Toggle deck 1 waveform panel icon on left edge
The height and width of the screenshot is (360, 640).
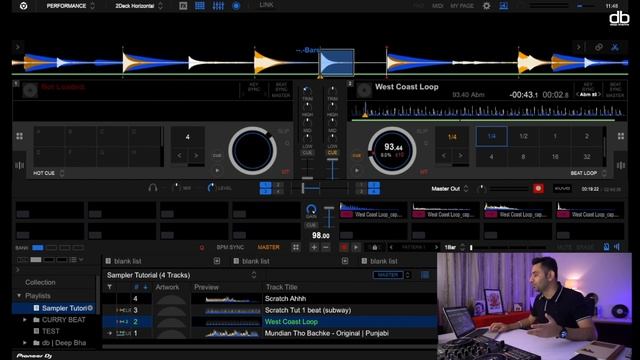point(19,165)
